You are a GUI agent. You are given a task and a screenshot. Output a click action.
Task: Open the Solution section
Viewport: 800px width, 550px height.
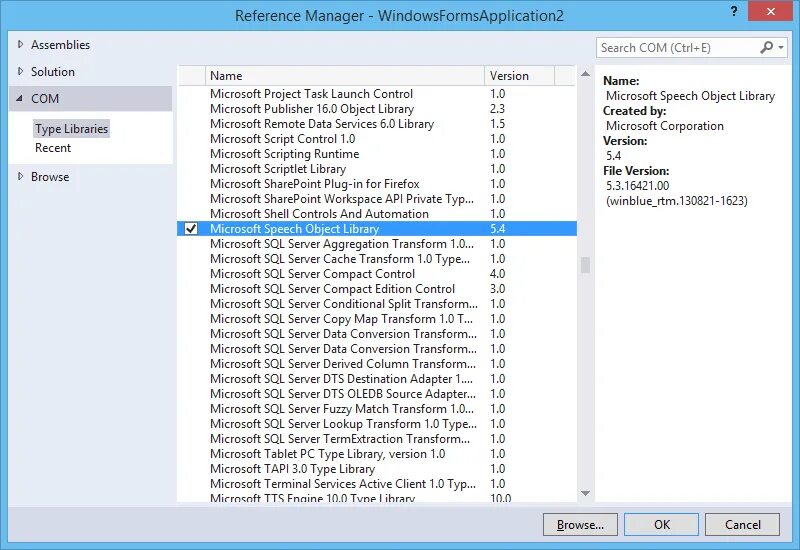click(53, 72)
